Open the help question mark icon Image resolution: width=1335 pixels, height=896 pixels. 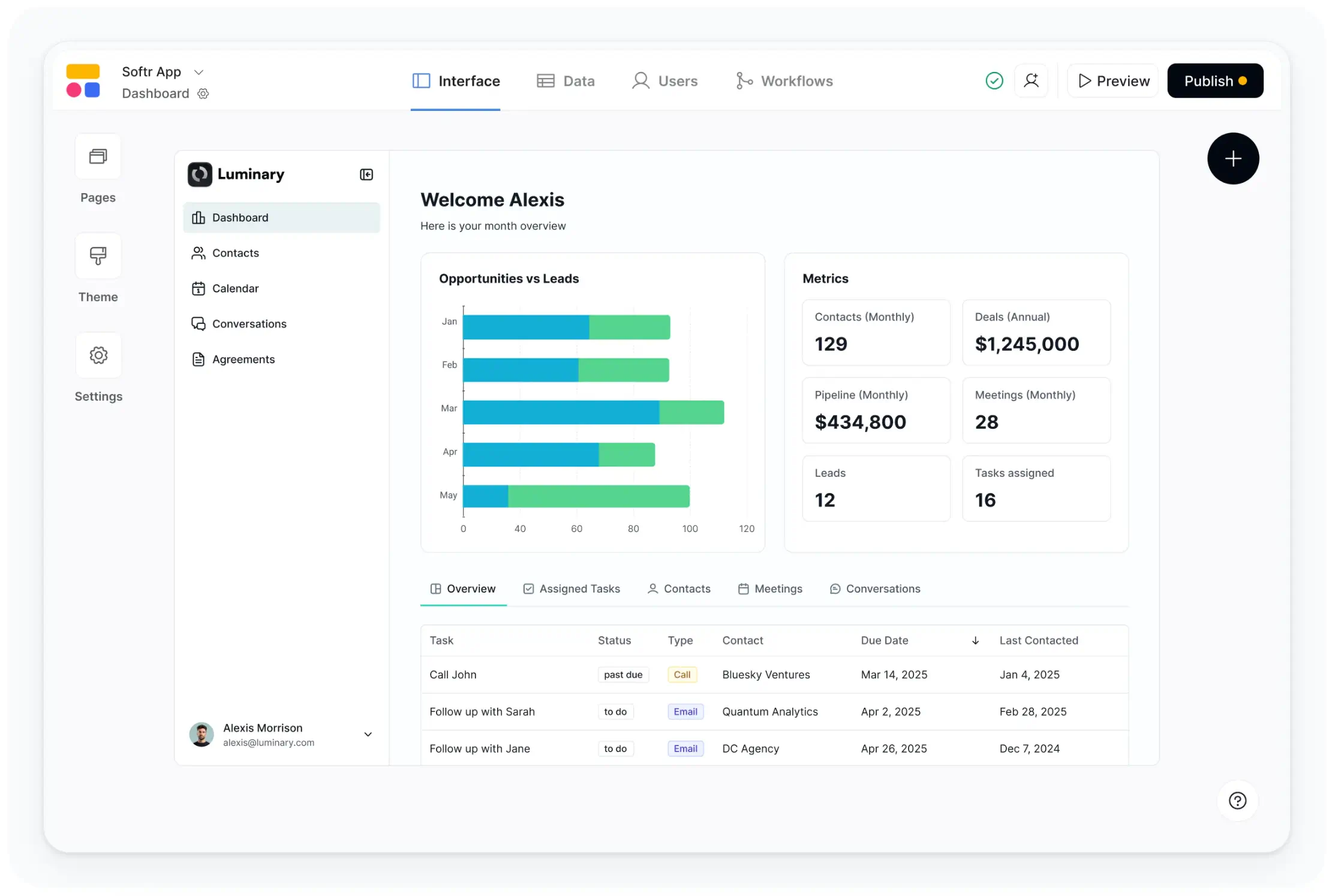click(x=1237, y=801)
